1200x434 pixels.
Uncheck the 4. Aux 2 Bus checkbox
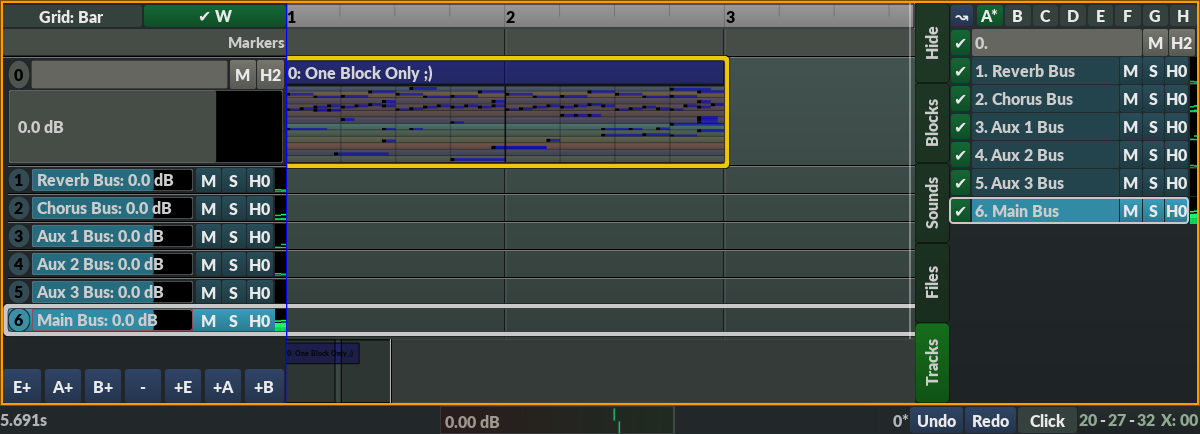pos(960,155)
